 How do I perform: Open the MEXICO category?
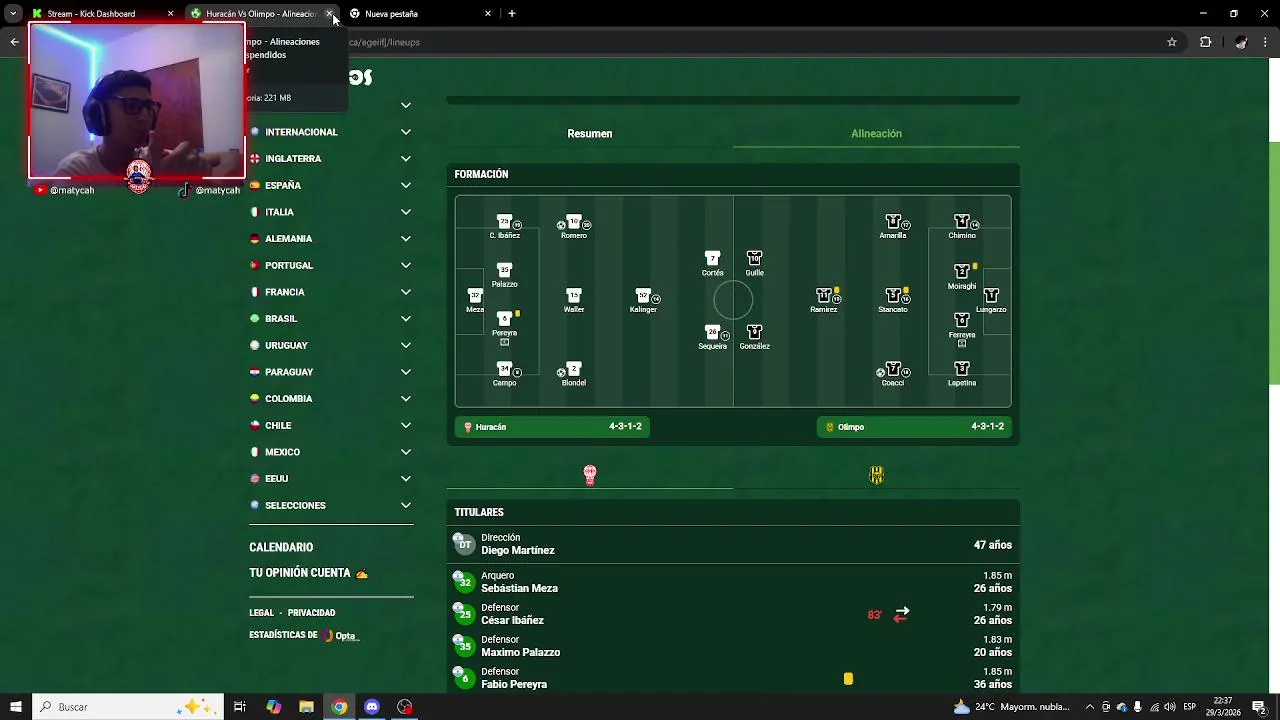click(x=331, y=452)
